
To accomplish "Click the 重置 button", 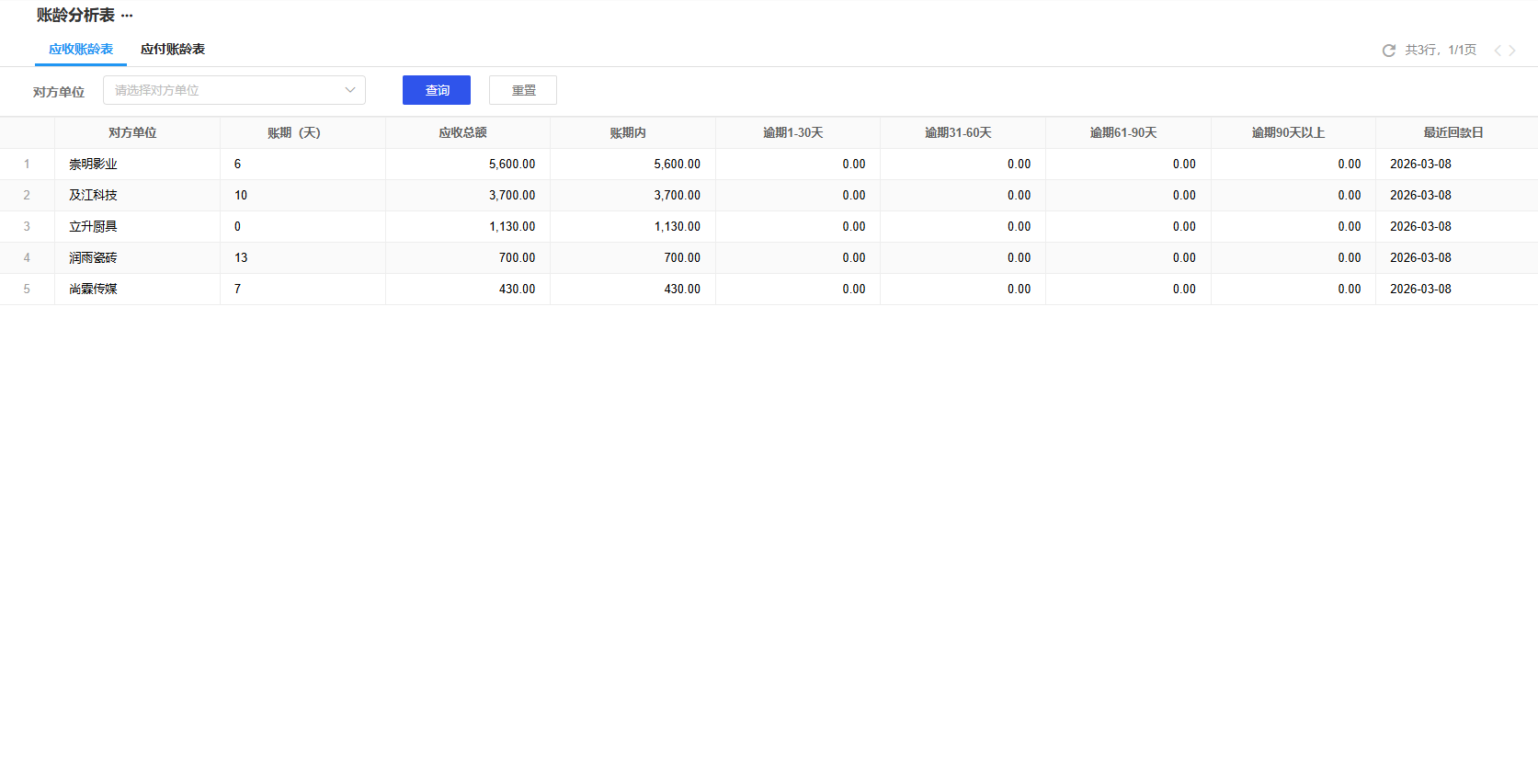I will pyautogui.click(x=523, y=90).
